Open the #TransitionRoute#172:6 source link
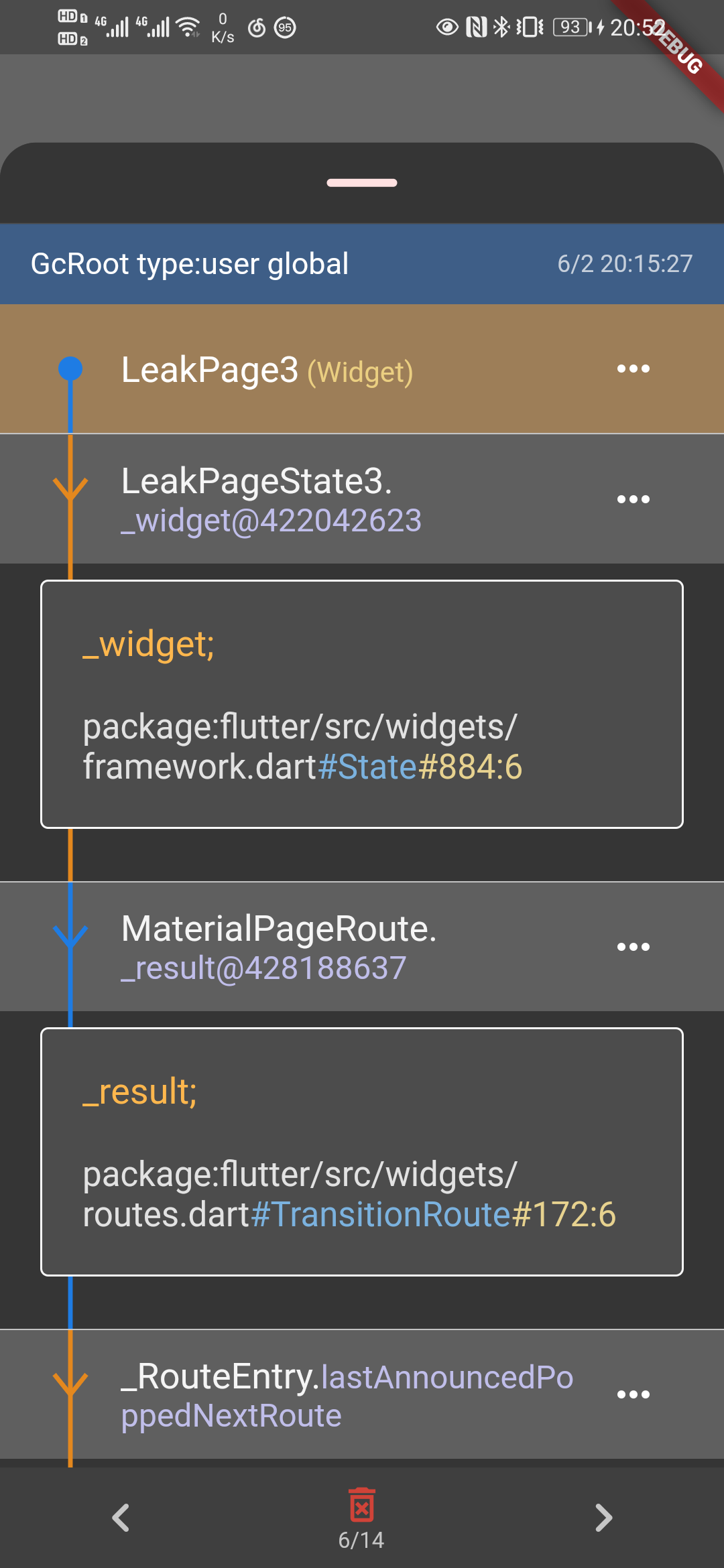 click(433, 1214)
